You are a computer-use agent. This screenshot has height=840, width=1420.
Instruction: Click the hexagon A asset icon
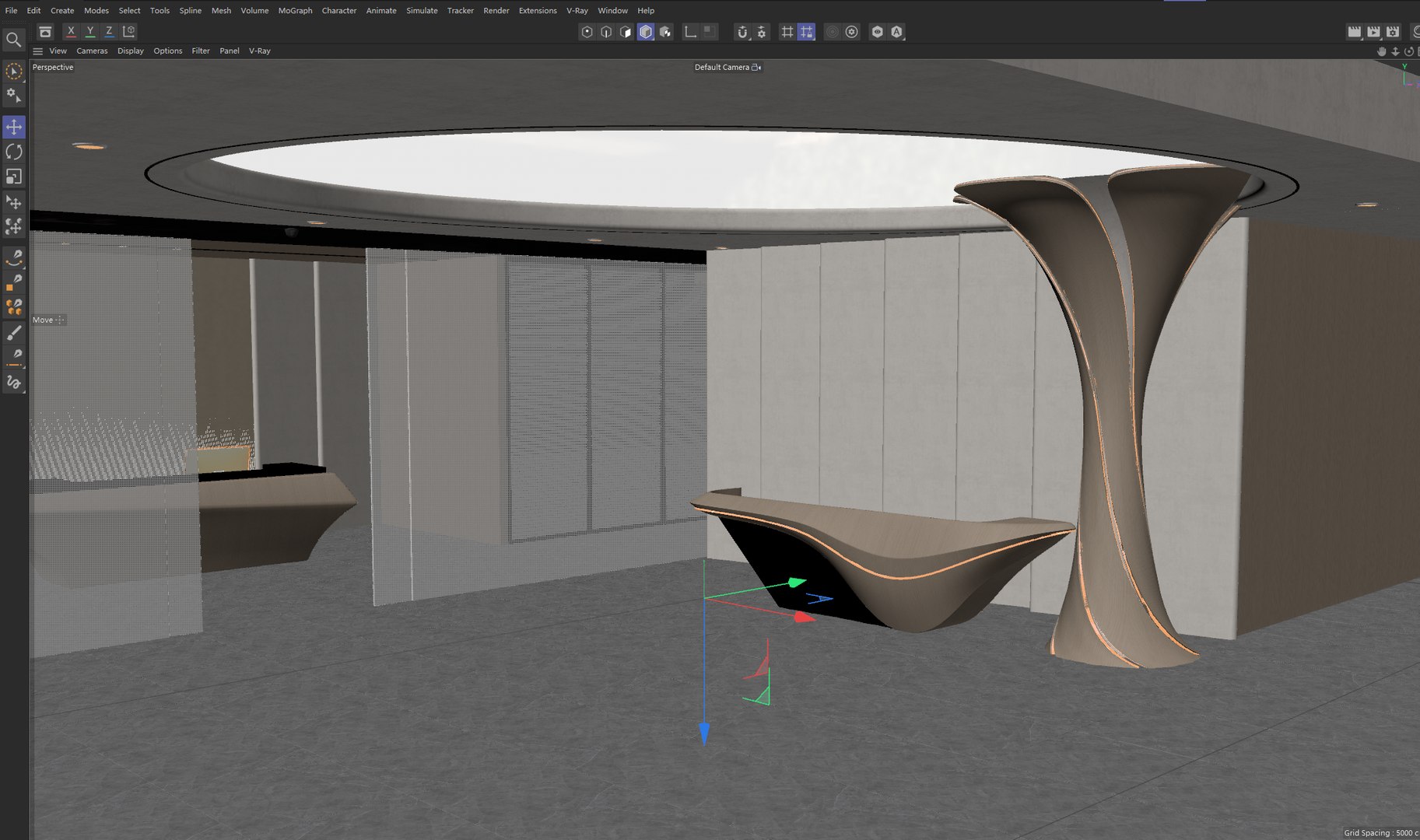pyautogui.click(x=896, y=32)
